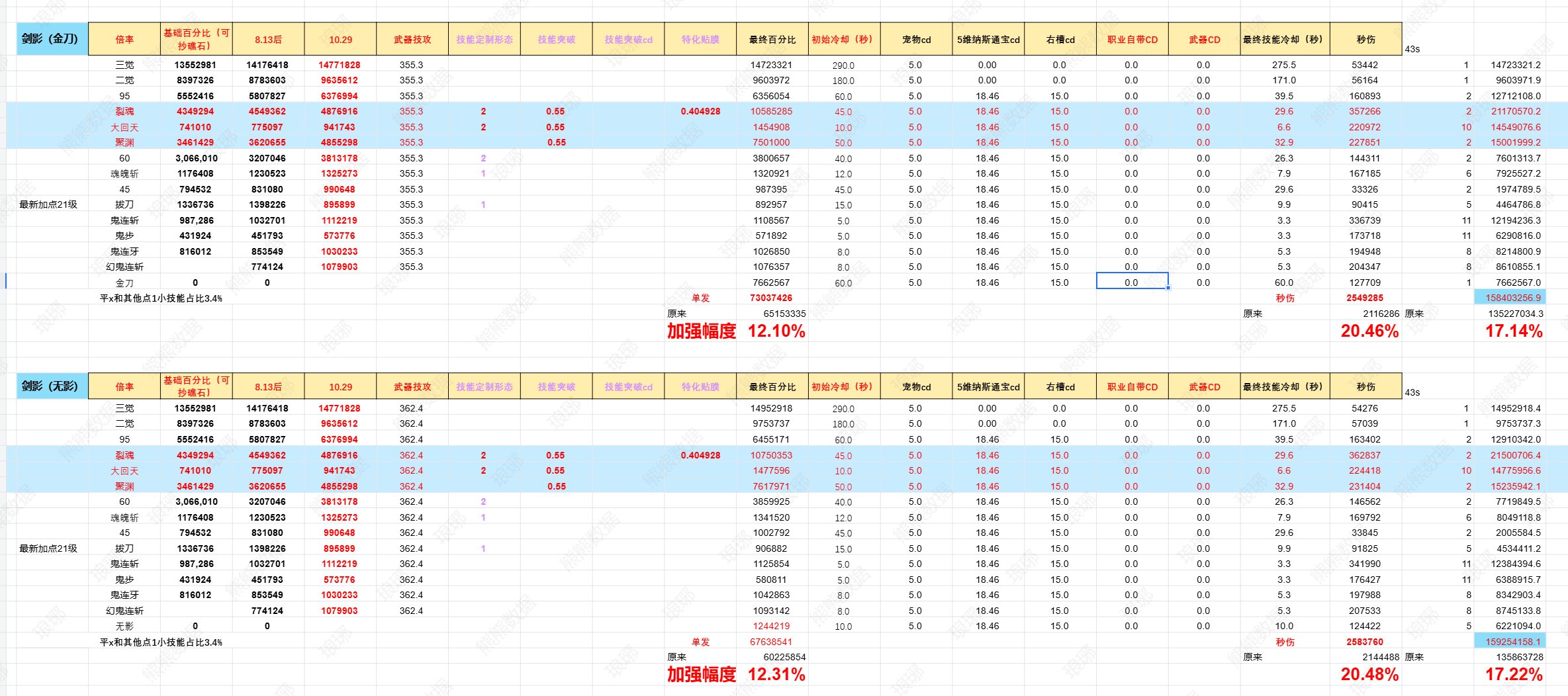Select the 原来 value 65153335
This screenshot has width=1568, height=696.
(784, 314)
